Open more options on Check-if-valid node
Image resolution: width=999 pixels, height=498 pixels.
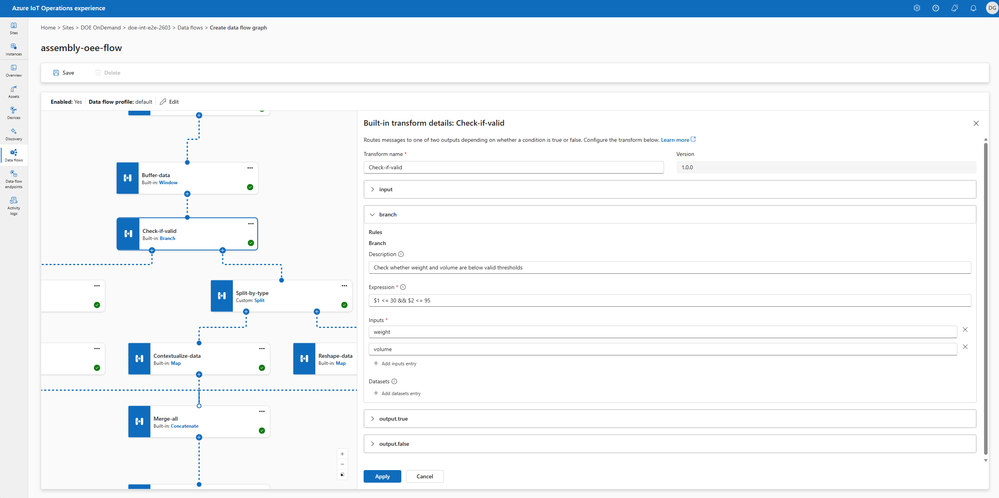point(250,224)
